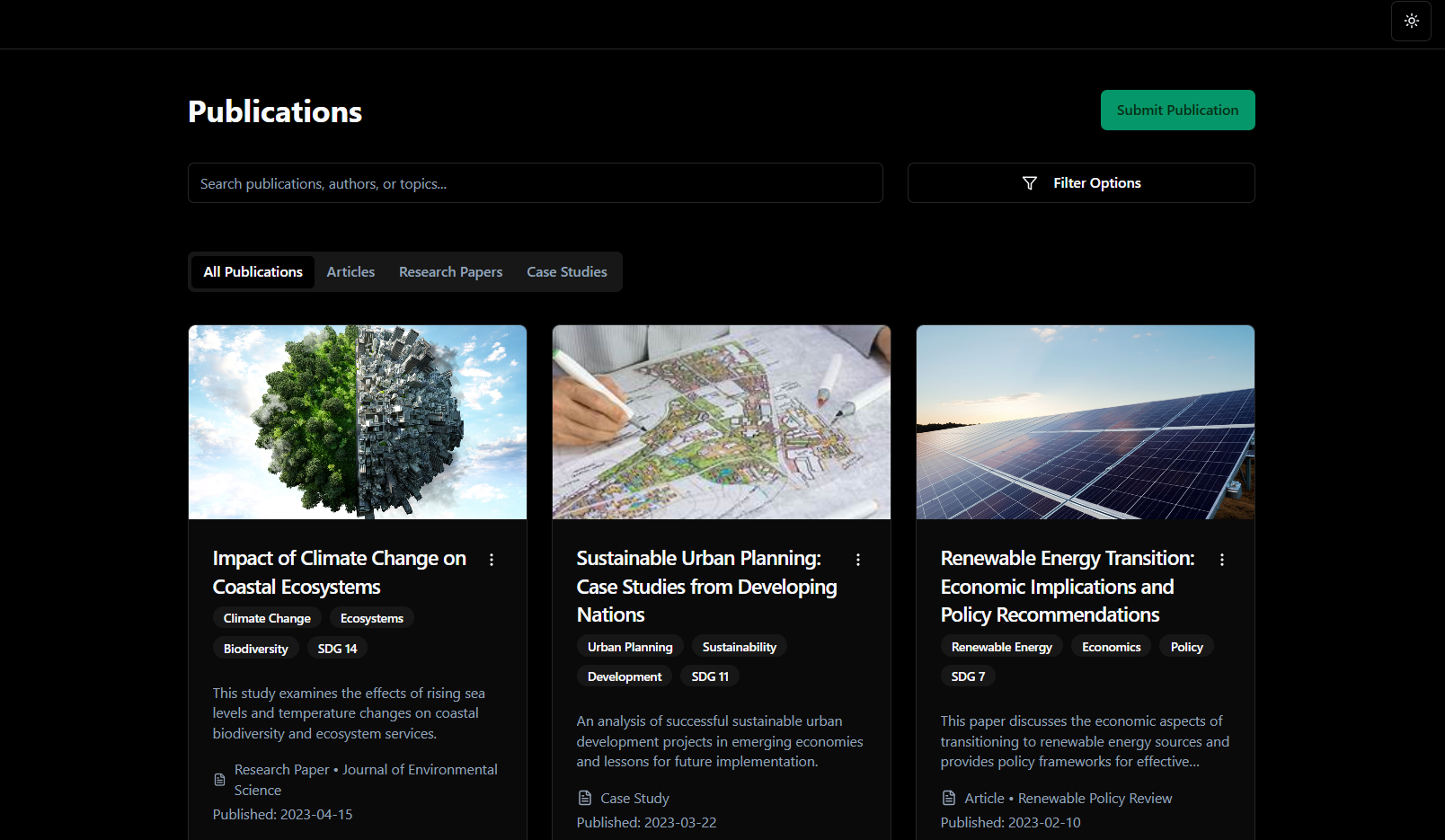Click the Climate Change tag
The width and height of the screenshot is (1445, 840).
[267, 618]
